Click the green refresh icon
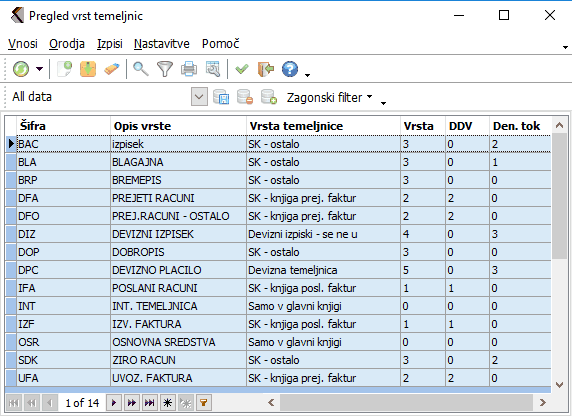The width and height of the screenshot is (572, 416). pyautogui.click(x=21, y=69)
